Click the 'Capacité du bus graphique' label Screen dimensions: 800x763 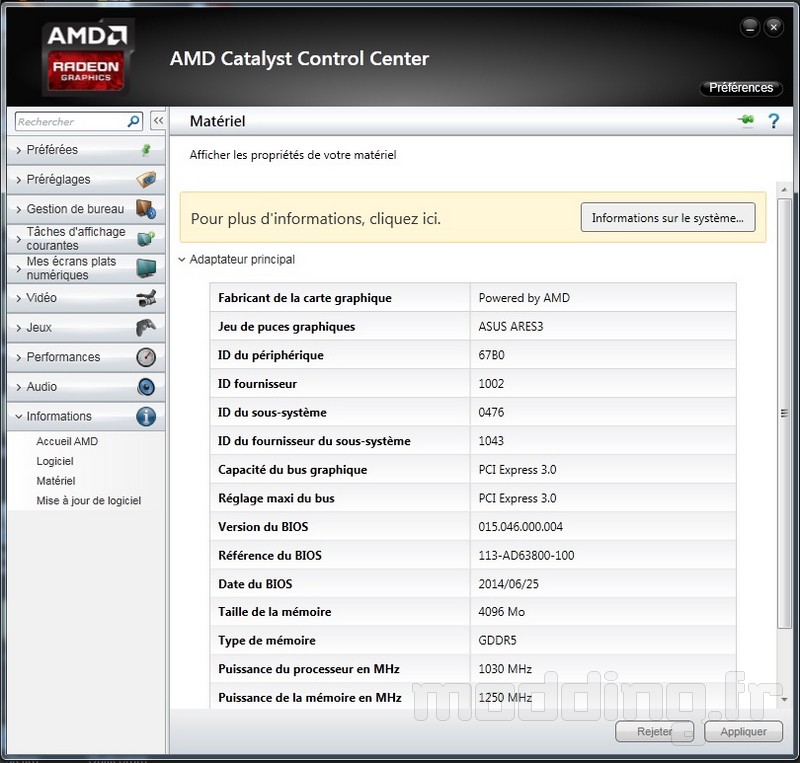pos(292,470)
